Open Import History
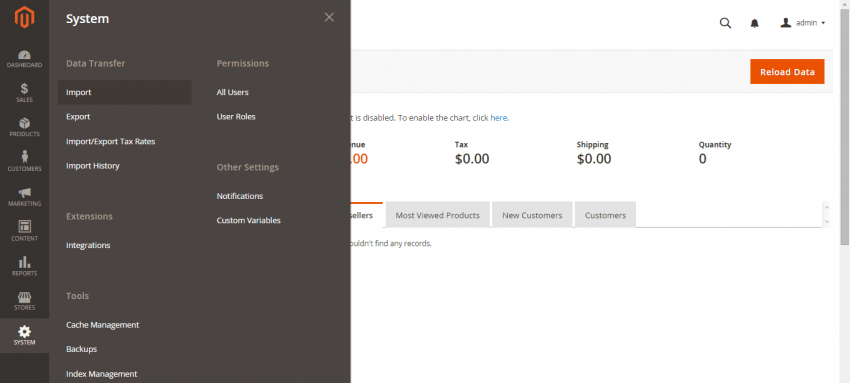The width and height of the screenshot is (850, 383). click(x=93, y=166)
